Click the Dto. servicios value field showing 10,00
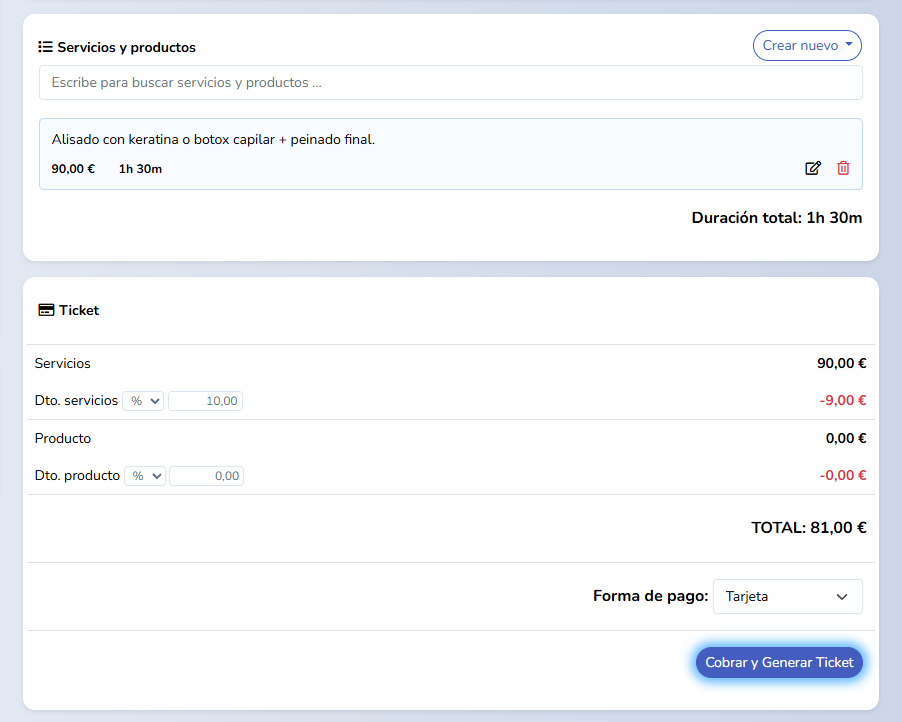The image size is (902, 722). tap(205, 401)
